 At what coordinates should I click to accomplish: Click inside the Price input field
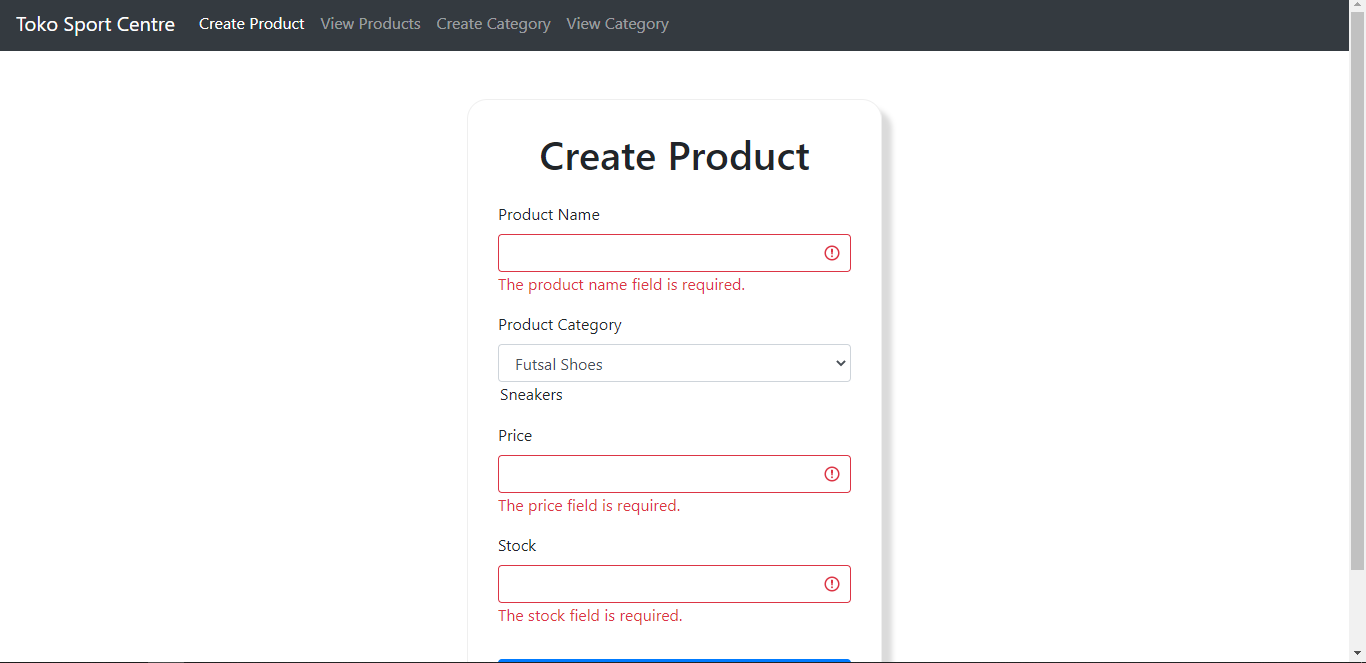coord(655,474)
